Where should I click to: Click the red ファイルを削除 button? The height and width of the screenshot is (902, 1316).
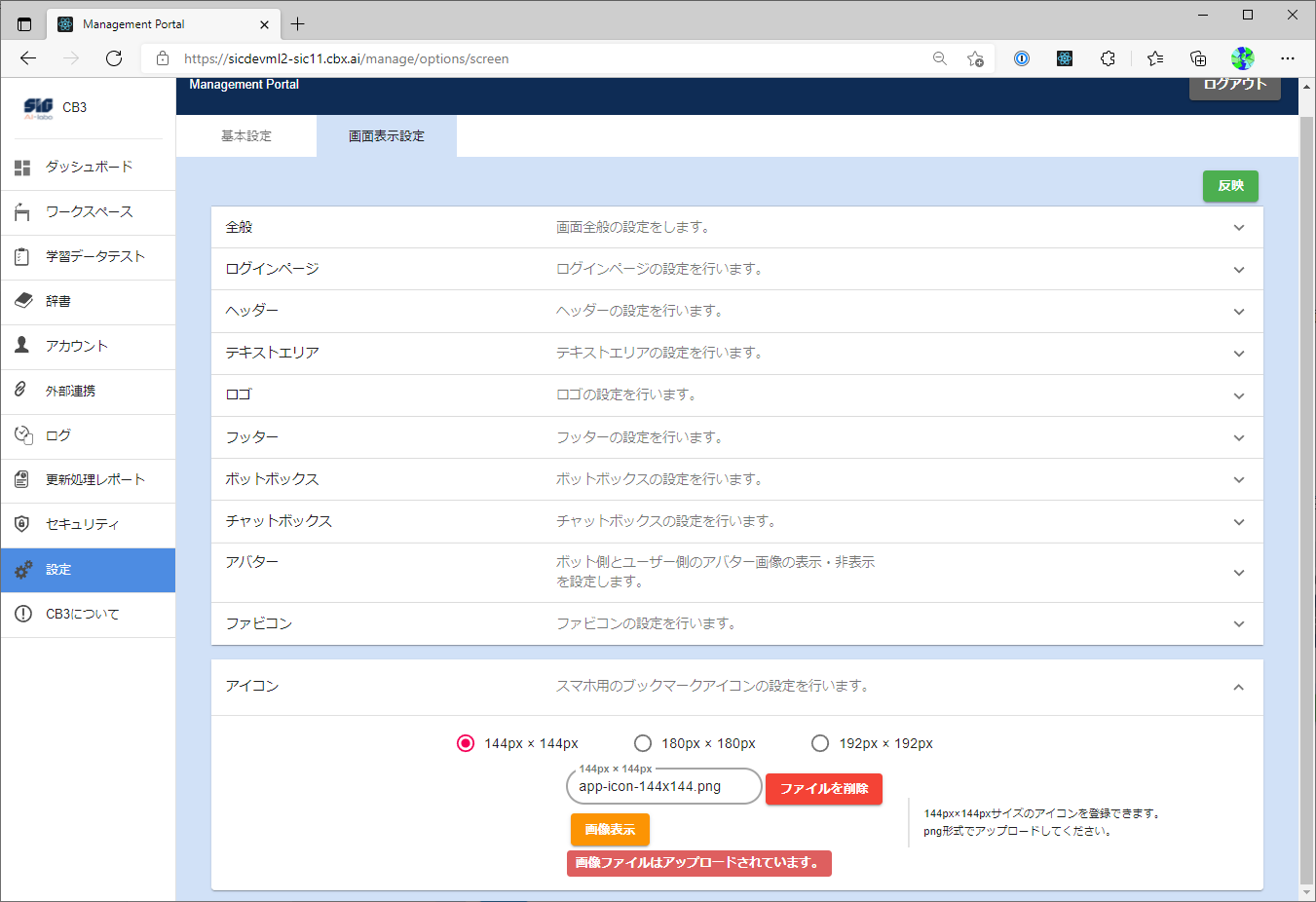[823, 789]
